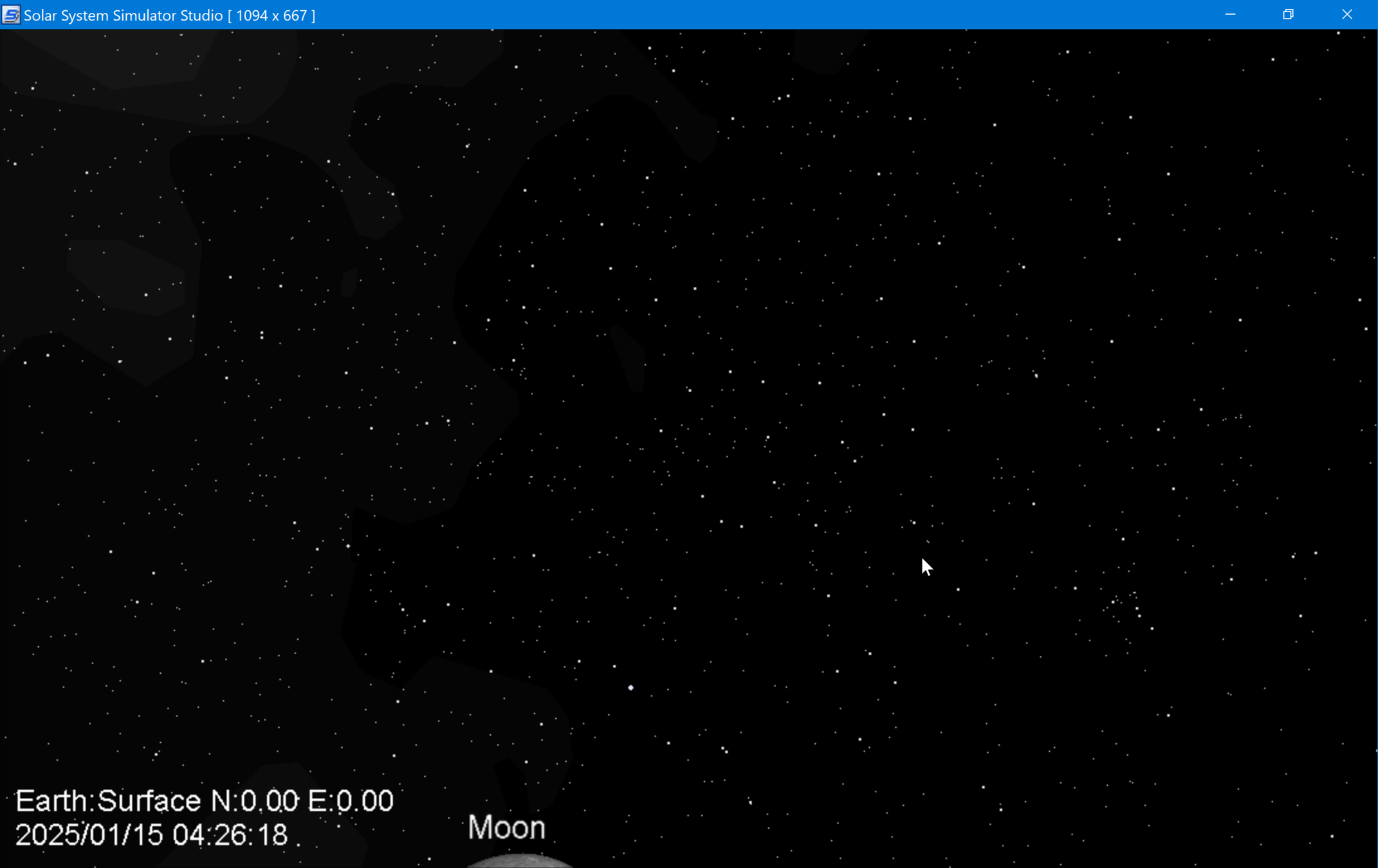Click the brightest star below center
Image resolution: width=1378 pixels, height=868 pixels.
630,688
